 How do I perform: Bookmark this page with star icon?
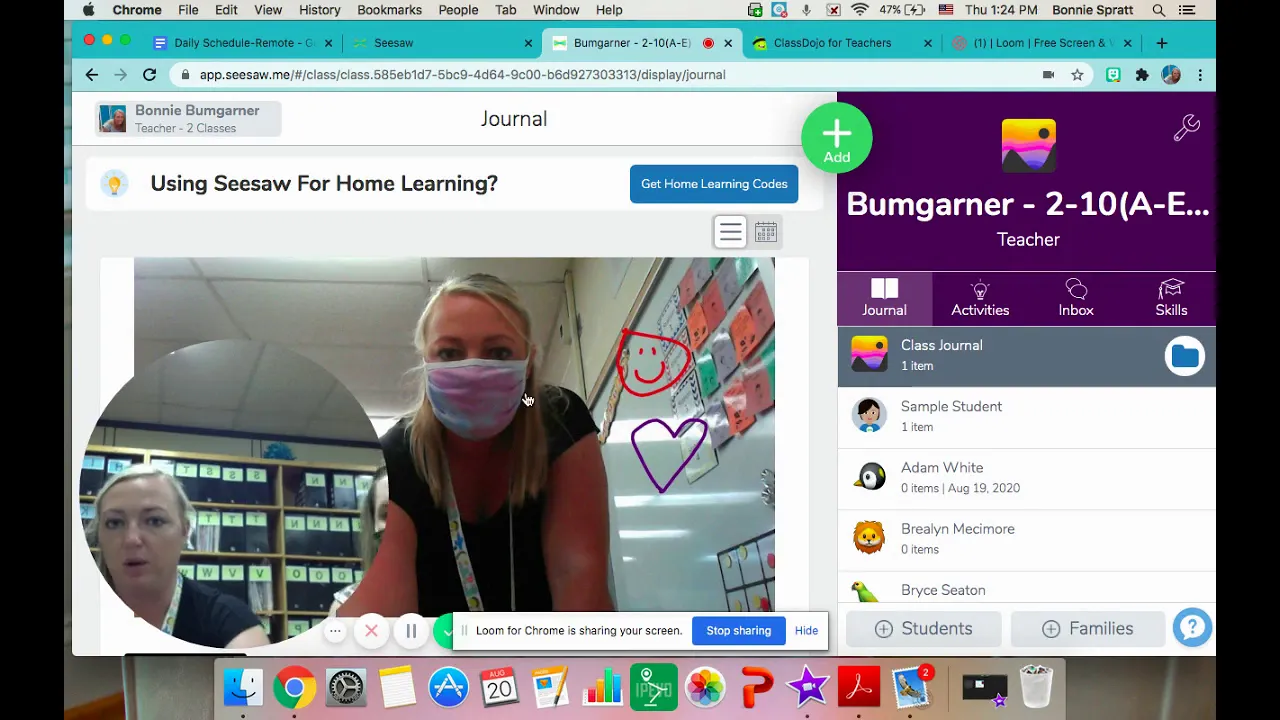tap(1077, 75)
